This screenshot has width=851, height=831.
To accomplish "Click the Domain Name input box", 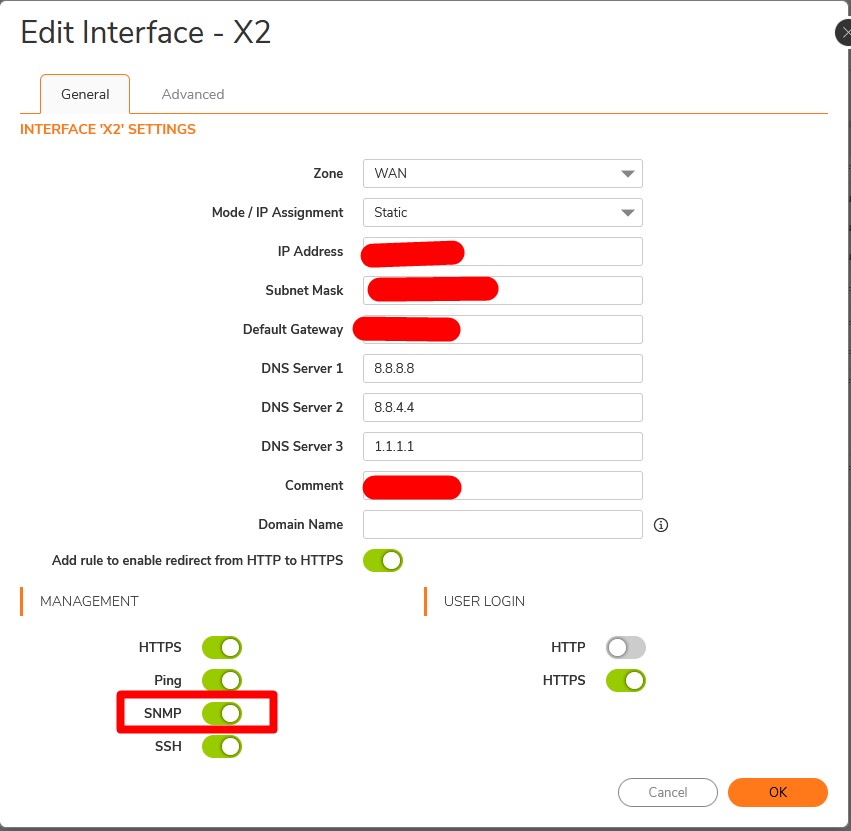I will [x=502, y=524].
